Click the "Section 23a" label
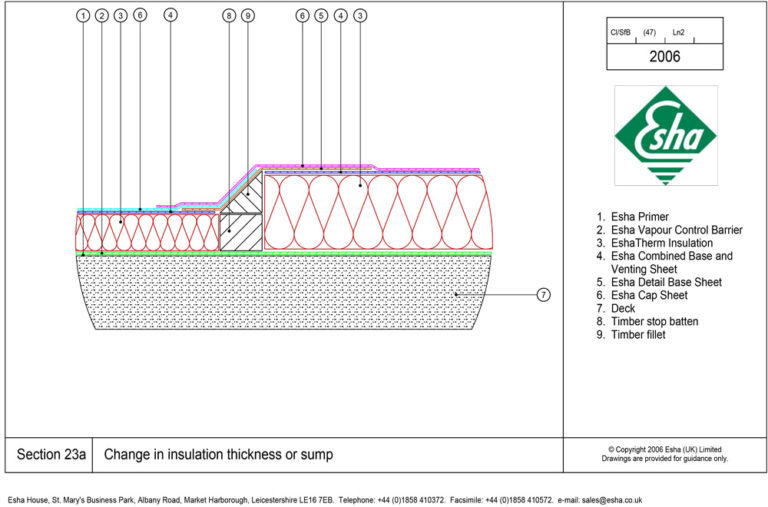This screenshot has height=507, width=768. click(x=51, y=454)
